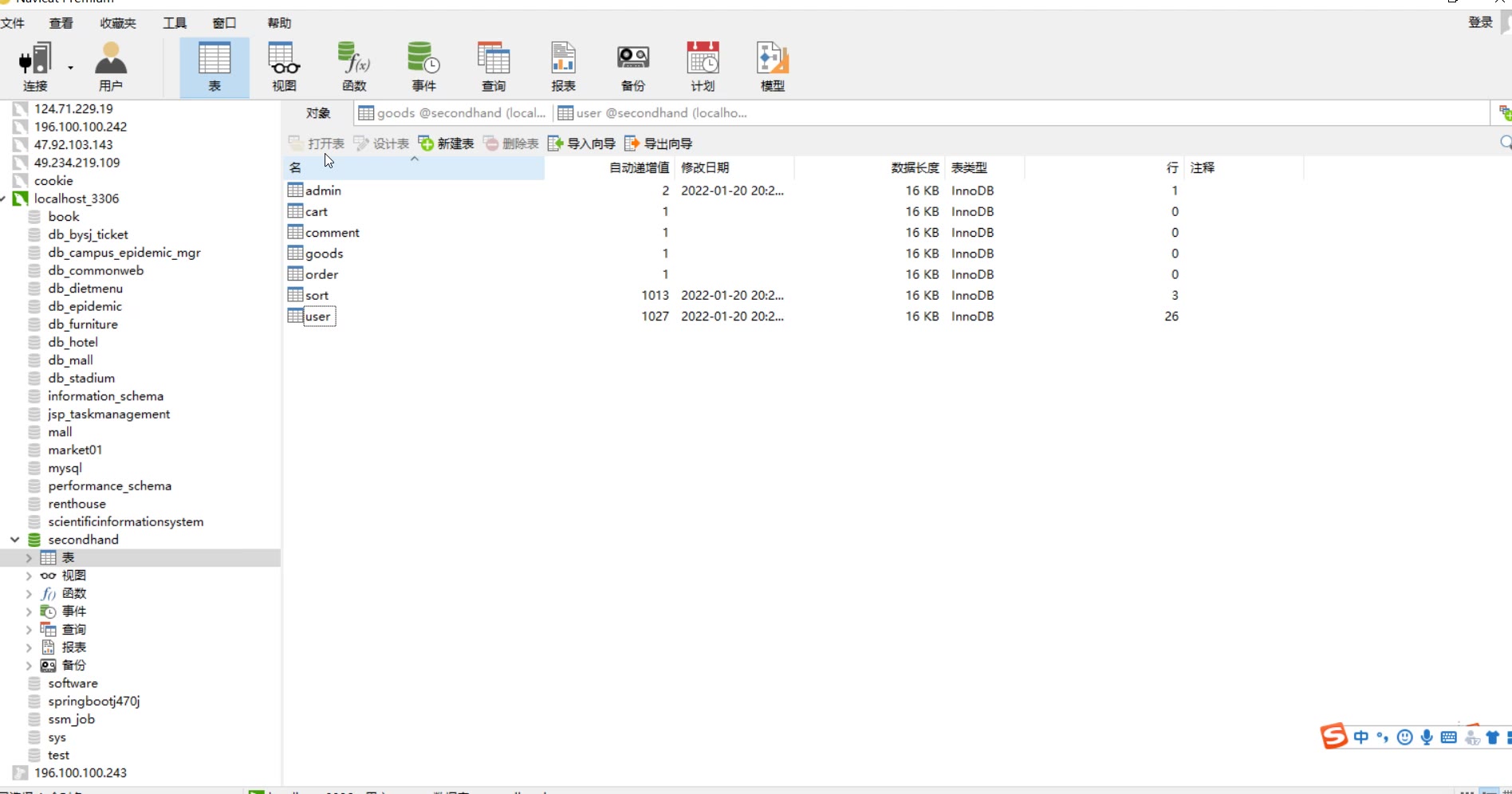Toggle the Sogou voice input microphone
The width and height of the screenshot is (1512, 794).
[1427, 737]
